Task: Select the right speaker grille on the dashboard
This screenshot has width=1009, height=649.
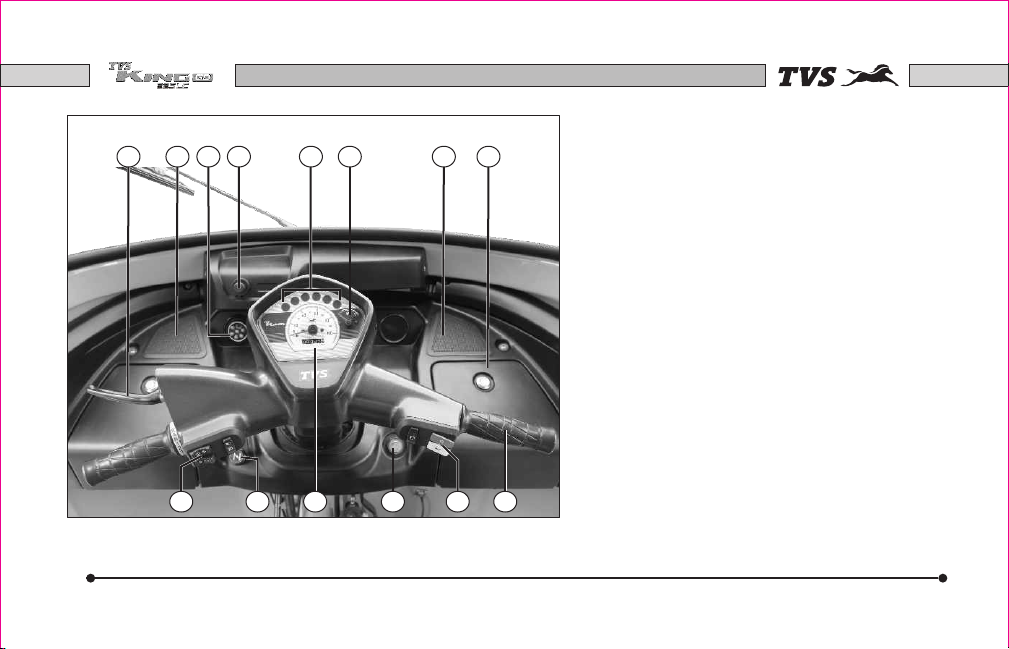Action: pos(456,332)
